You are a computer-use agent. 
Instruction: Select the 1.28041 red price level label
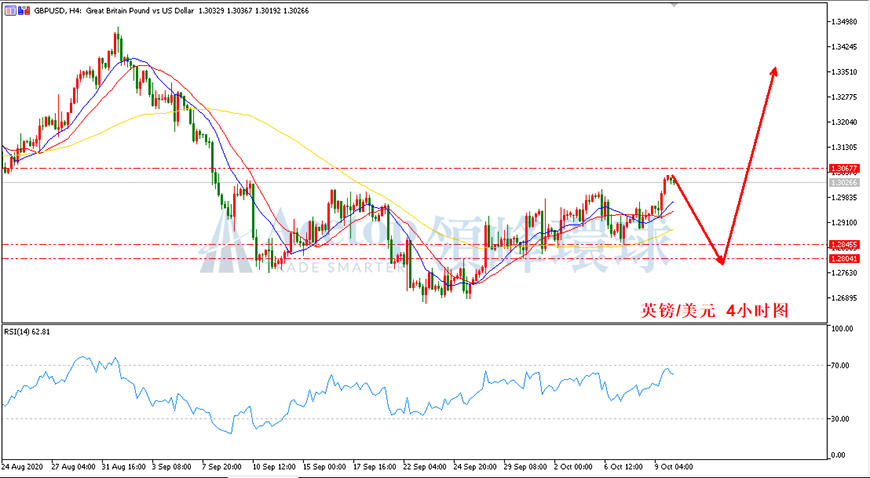(844, 259)
